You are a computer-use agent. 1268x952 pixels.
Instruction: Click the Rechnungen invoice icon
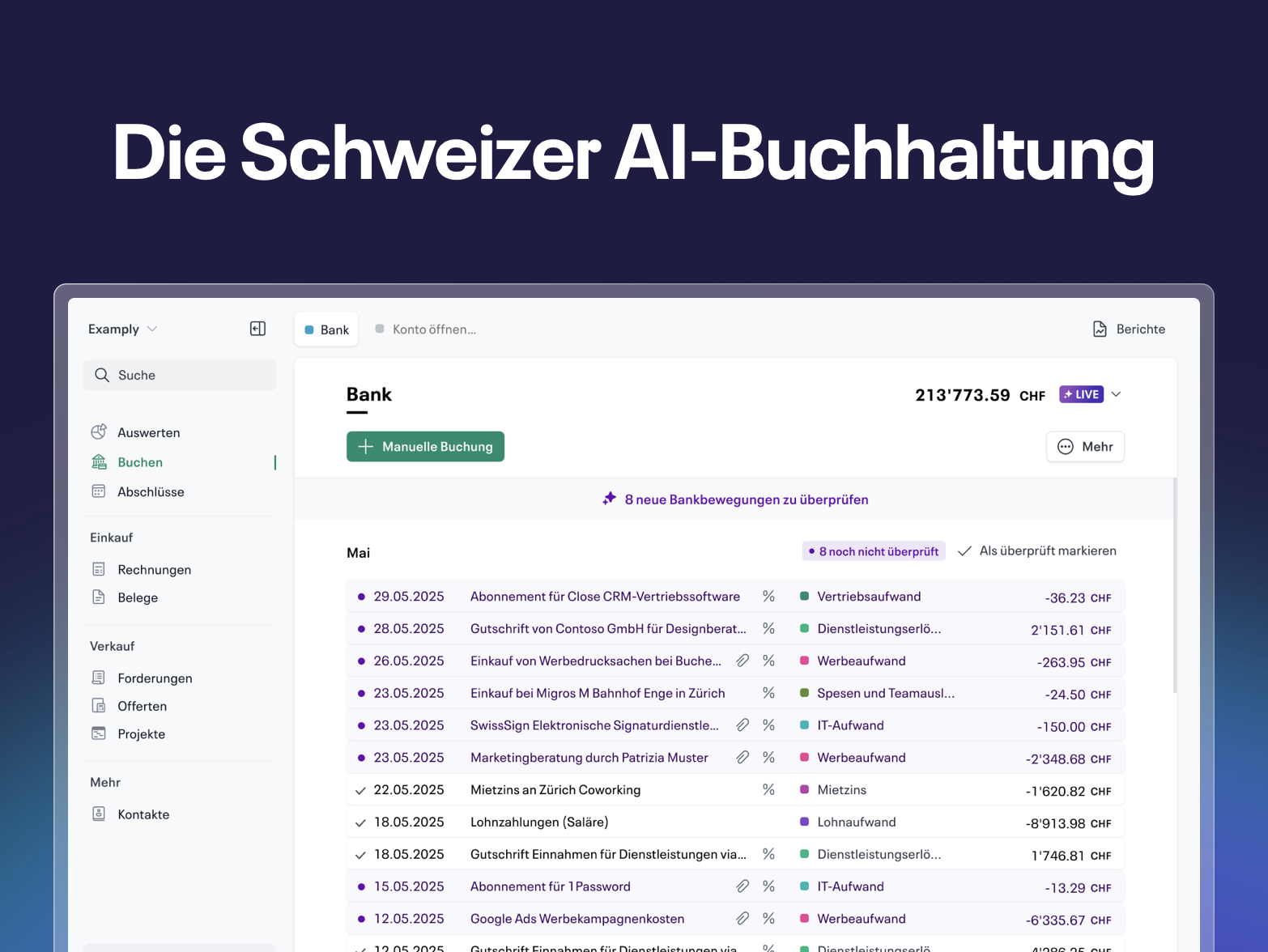coord(99,569)
